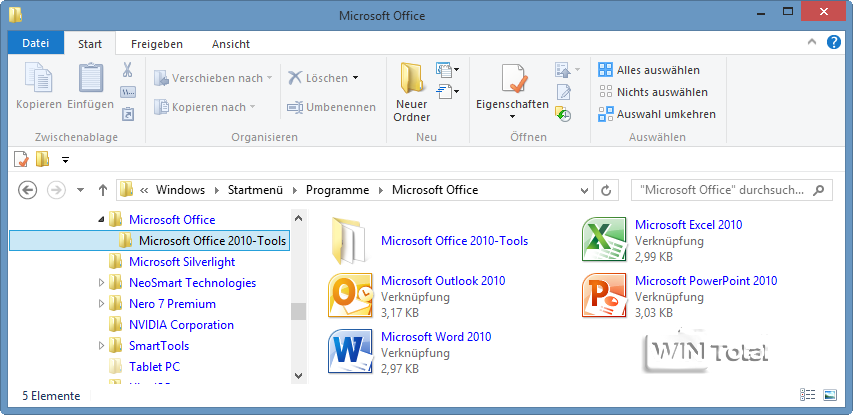Click Auswahl umkehren
The height and width of the screenshot is (415, 853).
[657, 114]
